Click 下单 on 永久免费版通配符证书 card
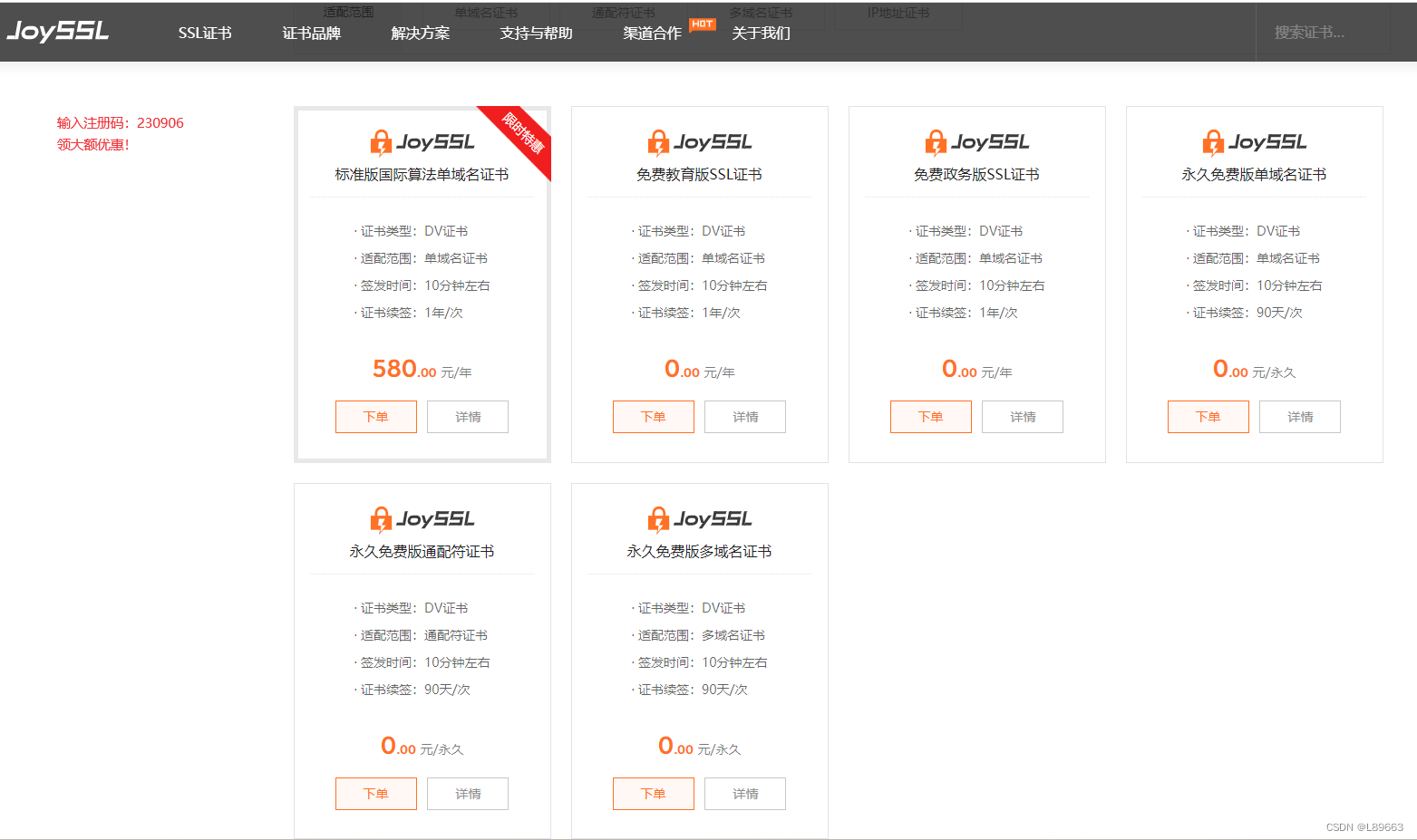Screen dimensions: 1417x840 376,794
